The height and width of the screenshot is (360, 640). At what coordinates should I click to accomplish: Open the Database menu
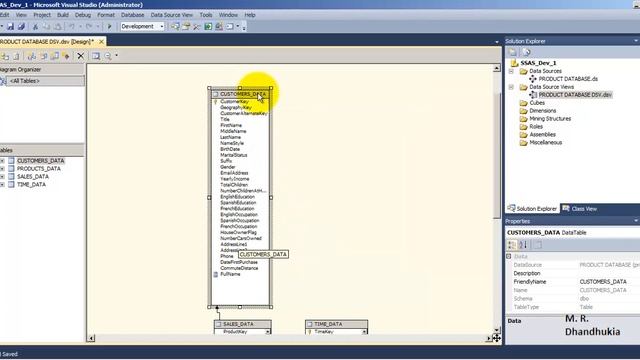point(133,15)
